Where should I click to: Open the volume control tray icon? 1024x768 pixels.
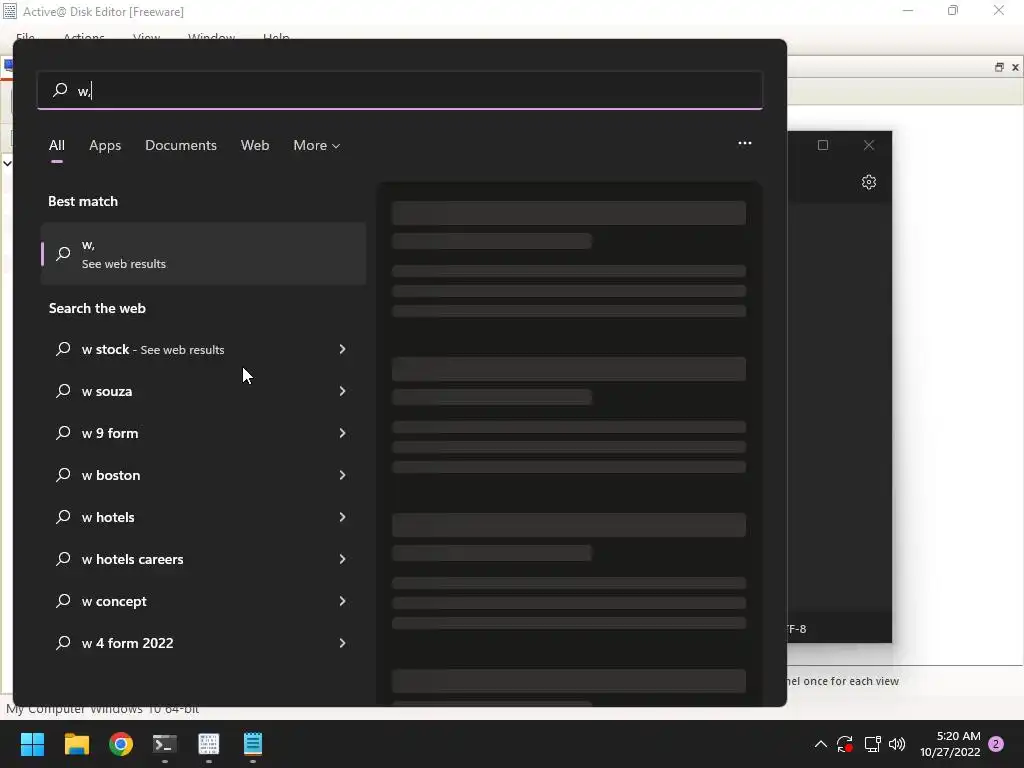point(897,744)
